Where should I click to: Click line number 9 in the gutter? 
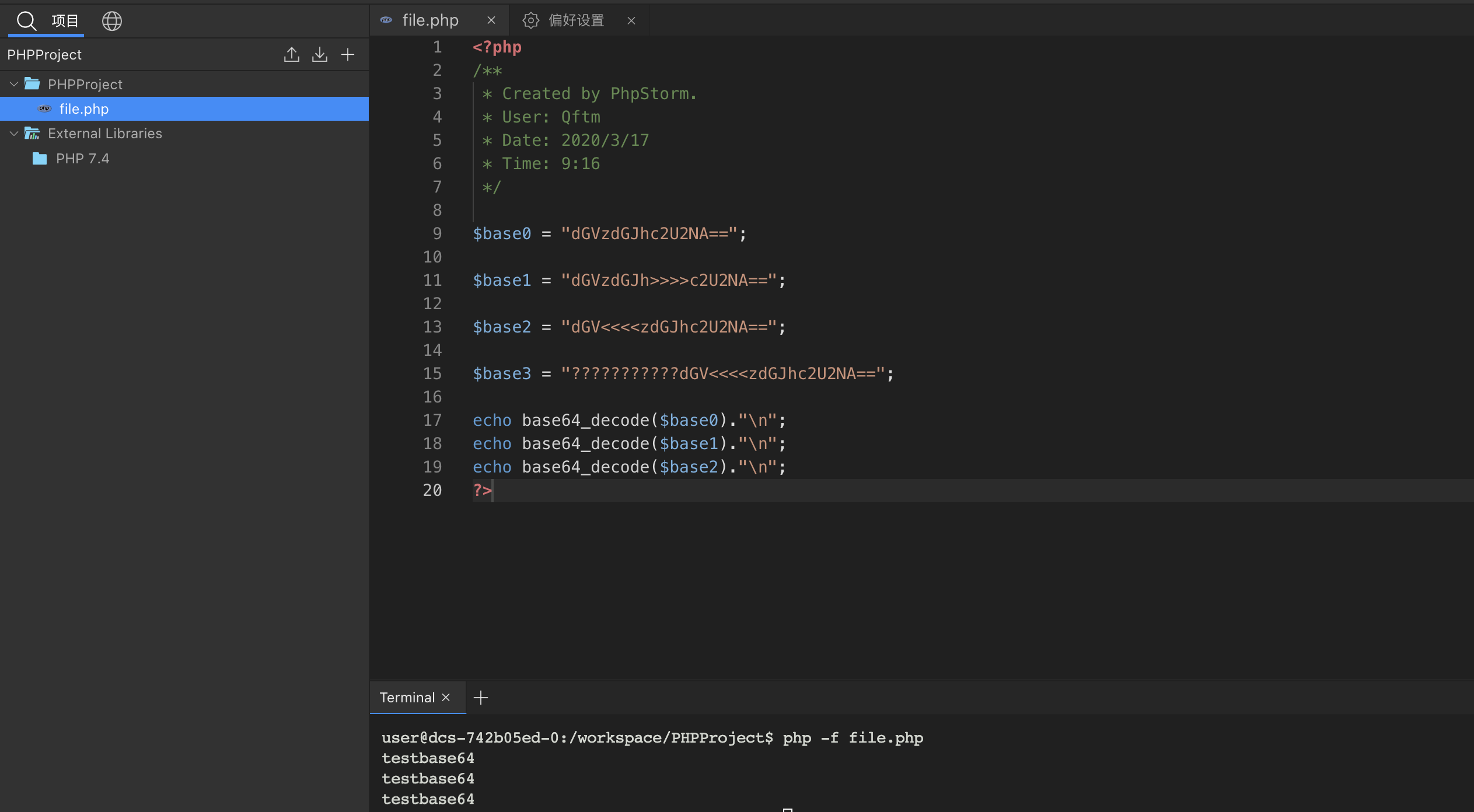(437, 233)
